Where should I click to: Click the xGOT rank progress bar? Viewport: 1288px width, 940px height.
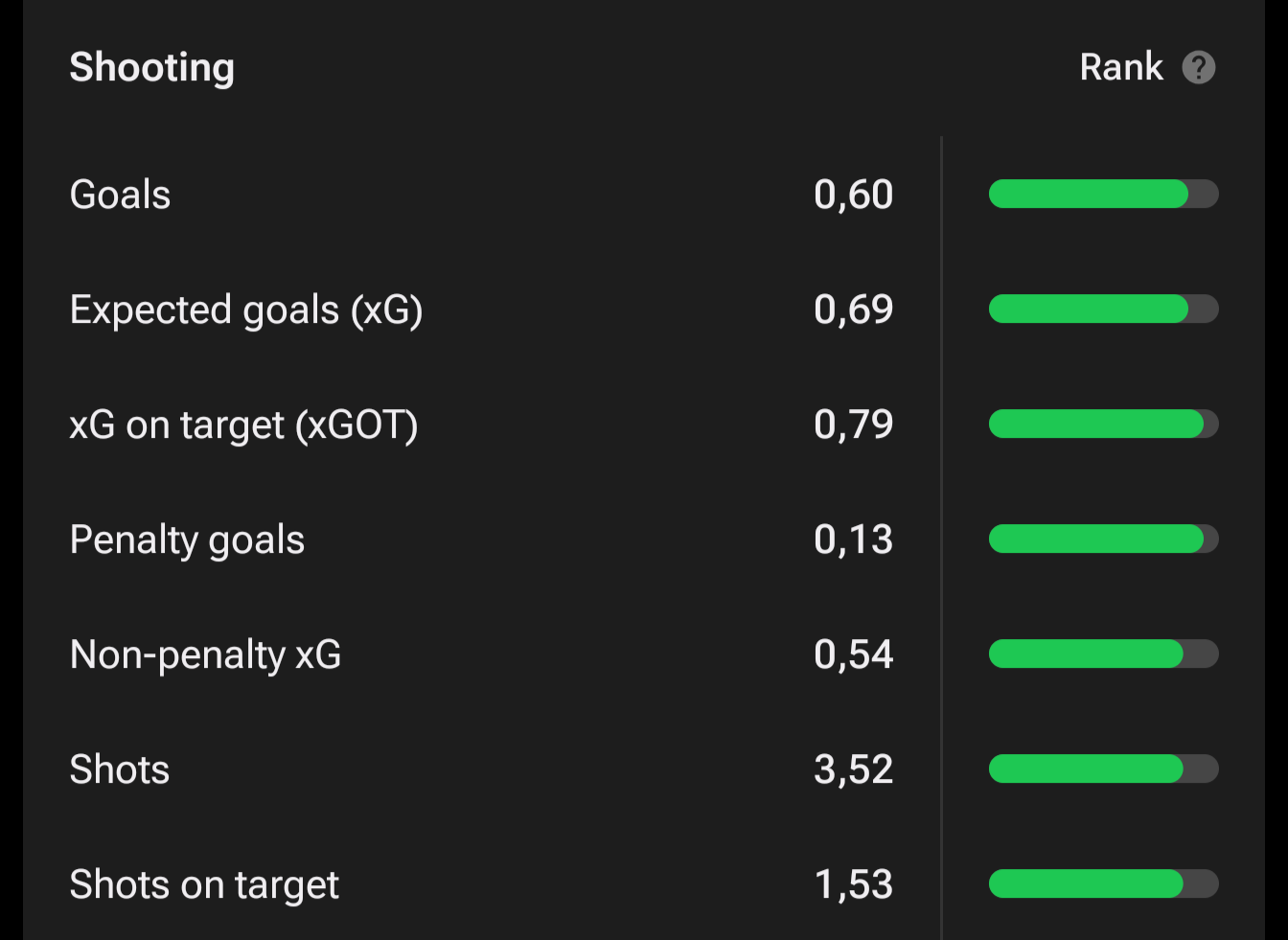pyautogui.click(x=1103, y=424)
